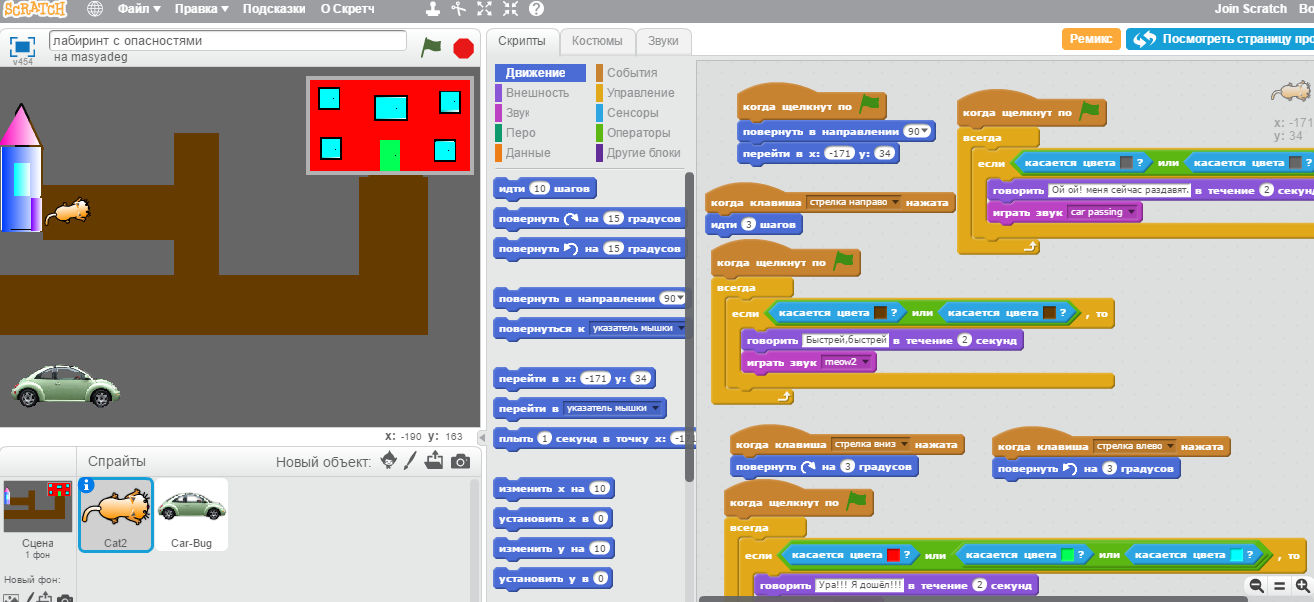Image resolution: width=1314 pixels, height=602 pixels.
Task: Select the Движение block category
Action: (x=540, y=73)
